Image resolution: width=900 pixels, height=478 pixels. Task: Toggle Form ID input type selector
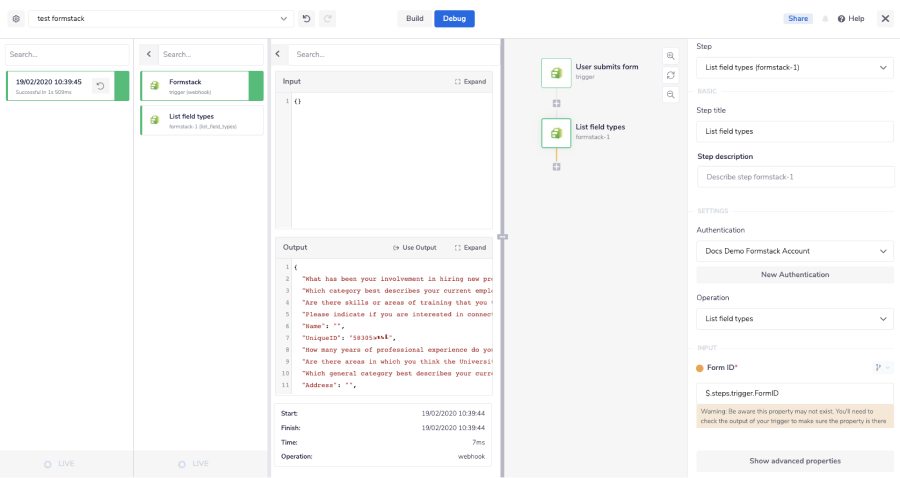[x=882, y=368]
